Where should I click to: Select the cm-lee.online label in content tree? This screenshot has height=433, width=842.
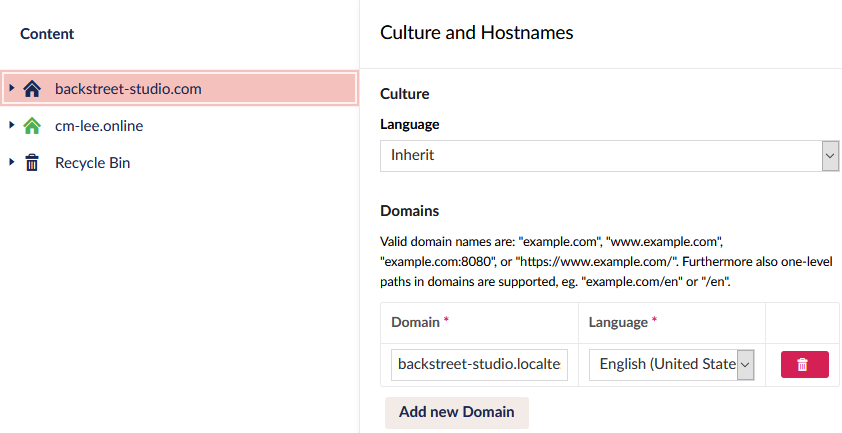(99, 126)
